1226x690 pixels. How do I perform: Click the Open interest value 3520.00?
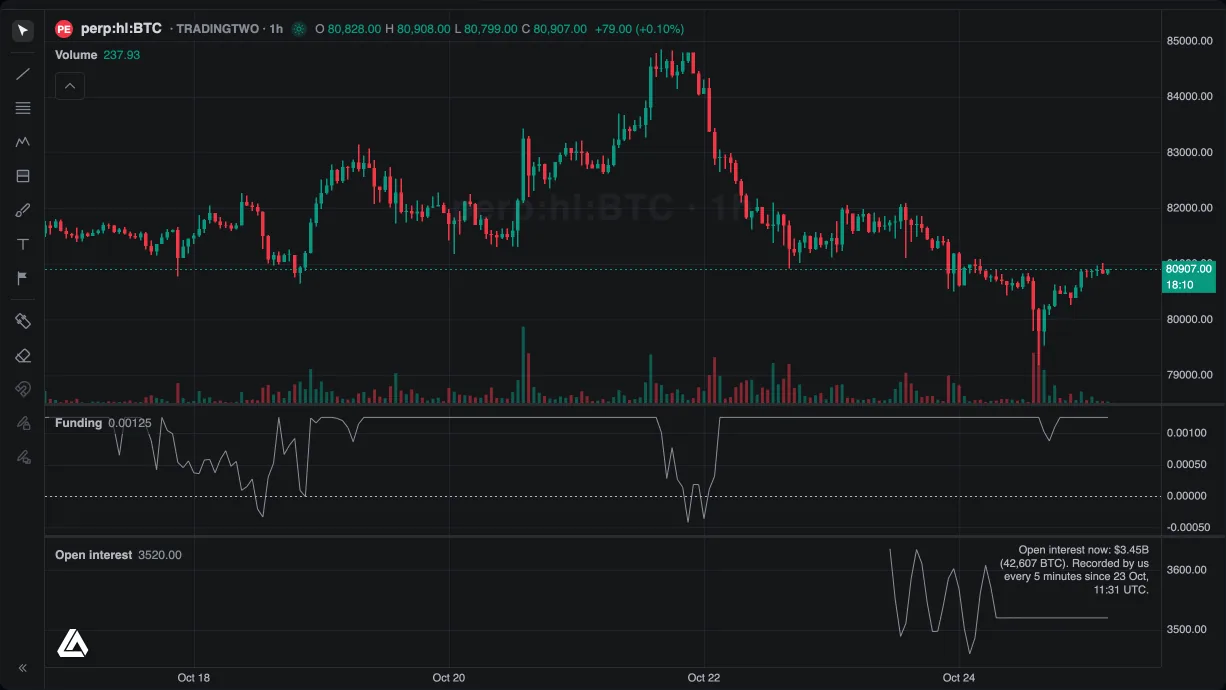159,555
